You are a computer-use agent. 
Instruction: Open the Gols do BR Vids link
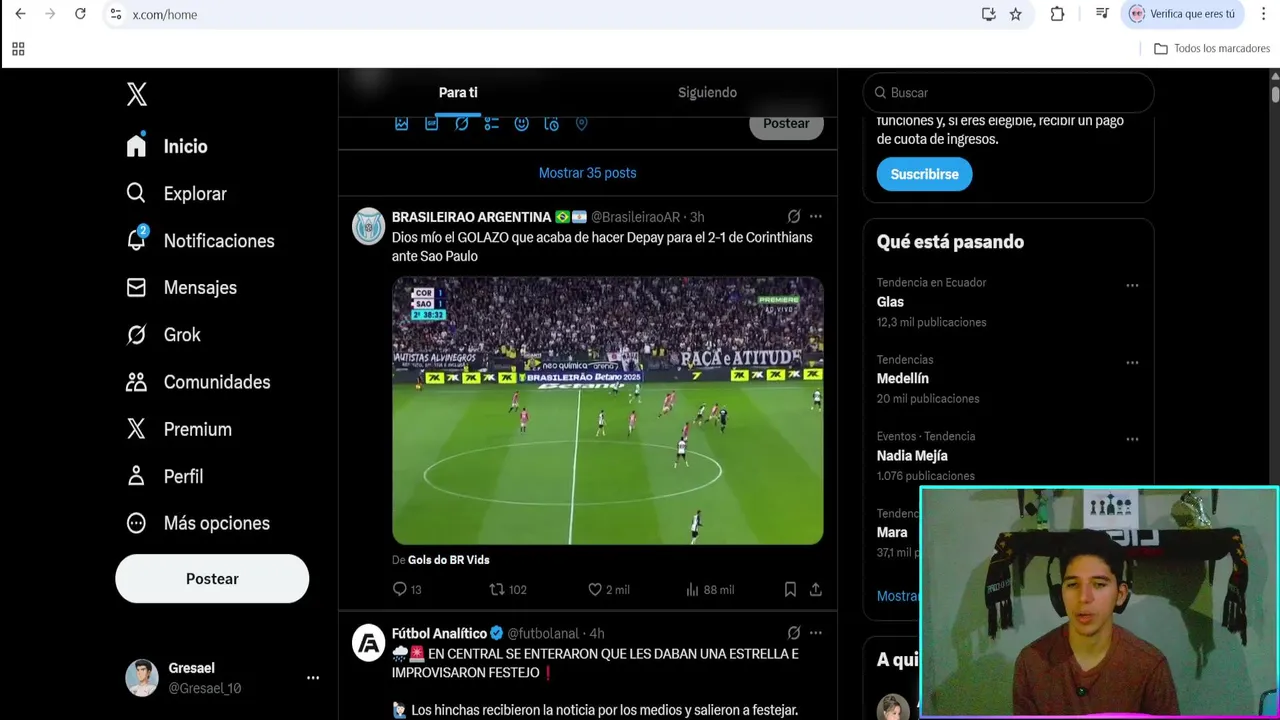click(x=448, y=560)
